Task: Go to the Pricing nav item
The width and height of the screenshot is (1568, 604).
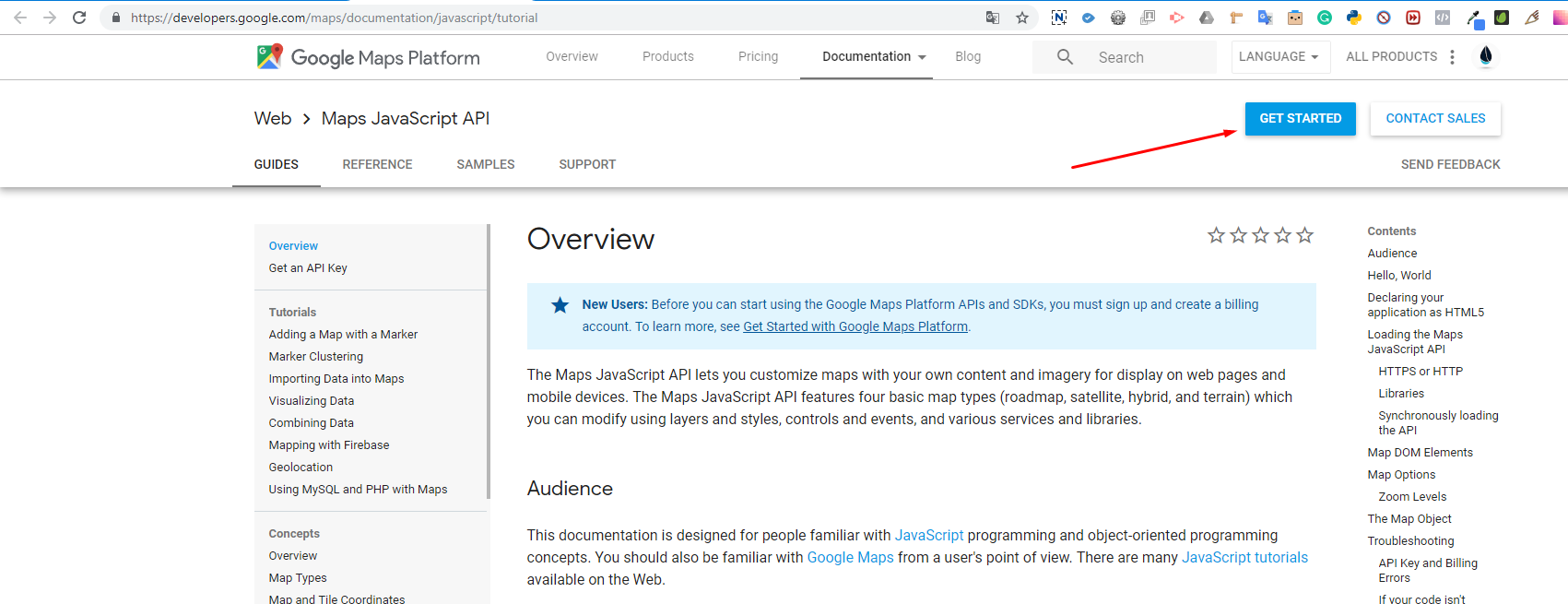Action: tap(758, 56)
